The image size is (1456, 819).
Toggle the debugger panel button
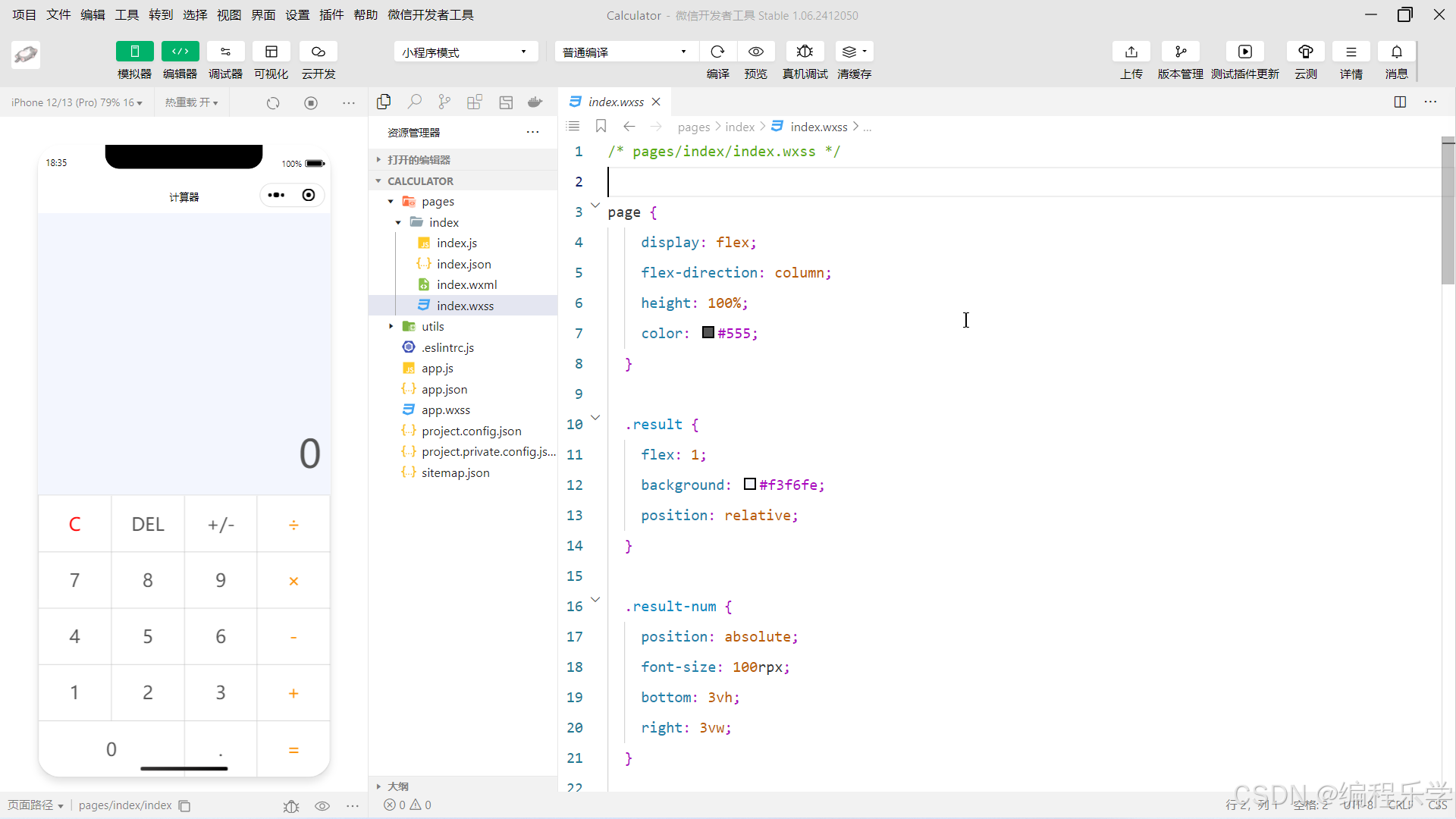coord(225,52)
